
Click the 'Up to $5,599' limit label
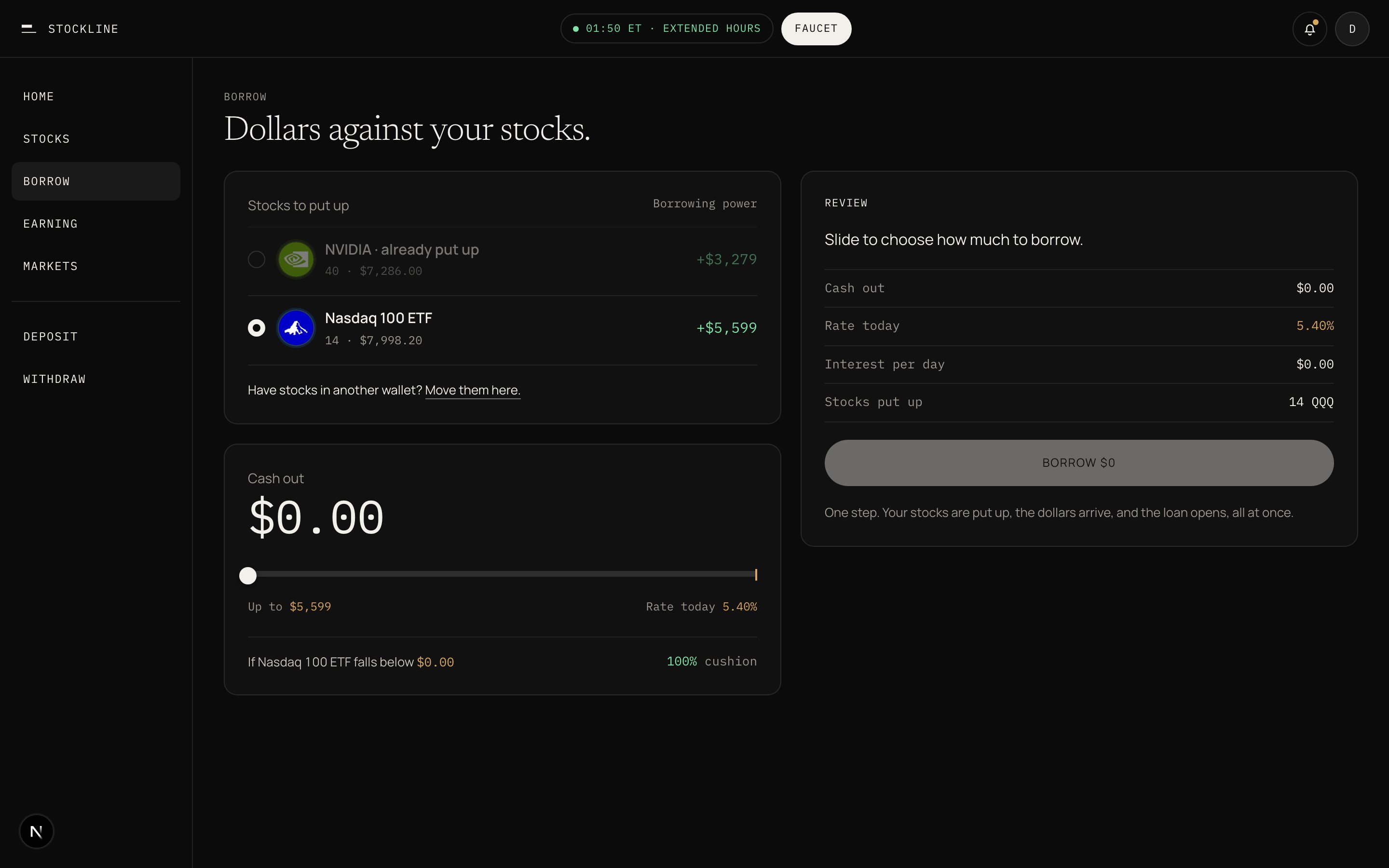point(289,607)
